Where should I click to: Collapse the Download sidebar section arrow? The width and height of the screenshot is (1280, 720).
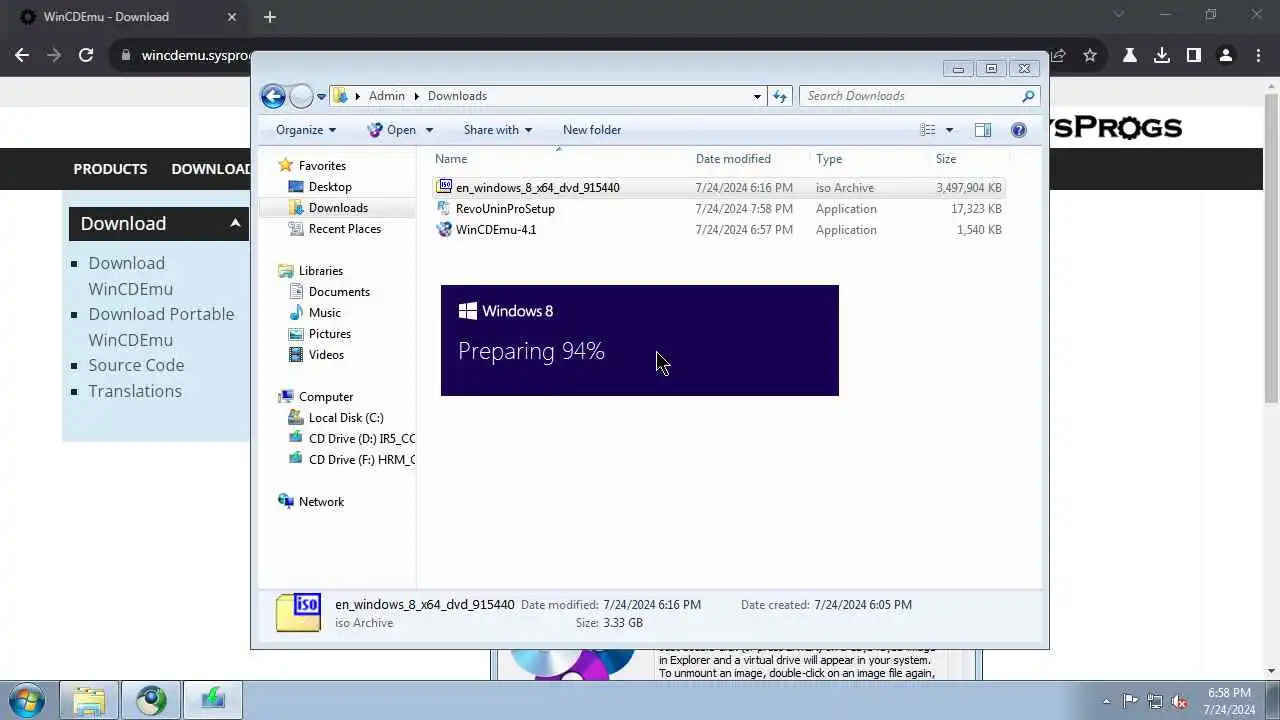235,223
